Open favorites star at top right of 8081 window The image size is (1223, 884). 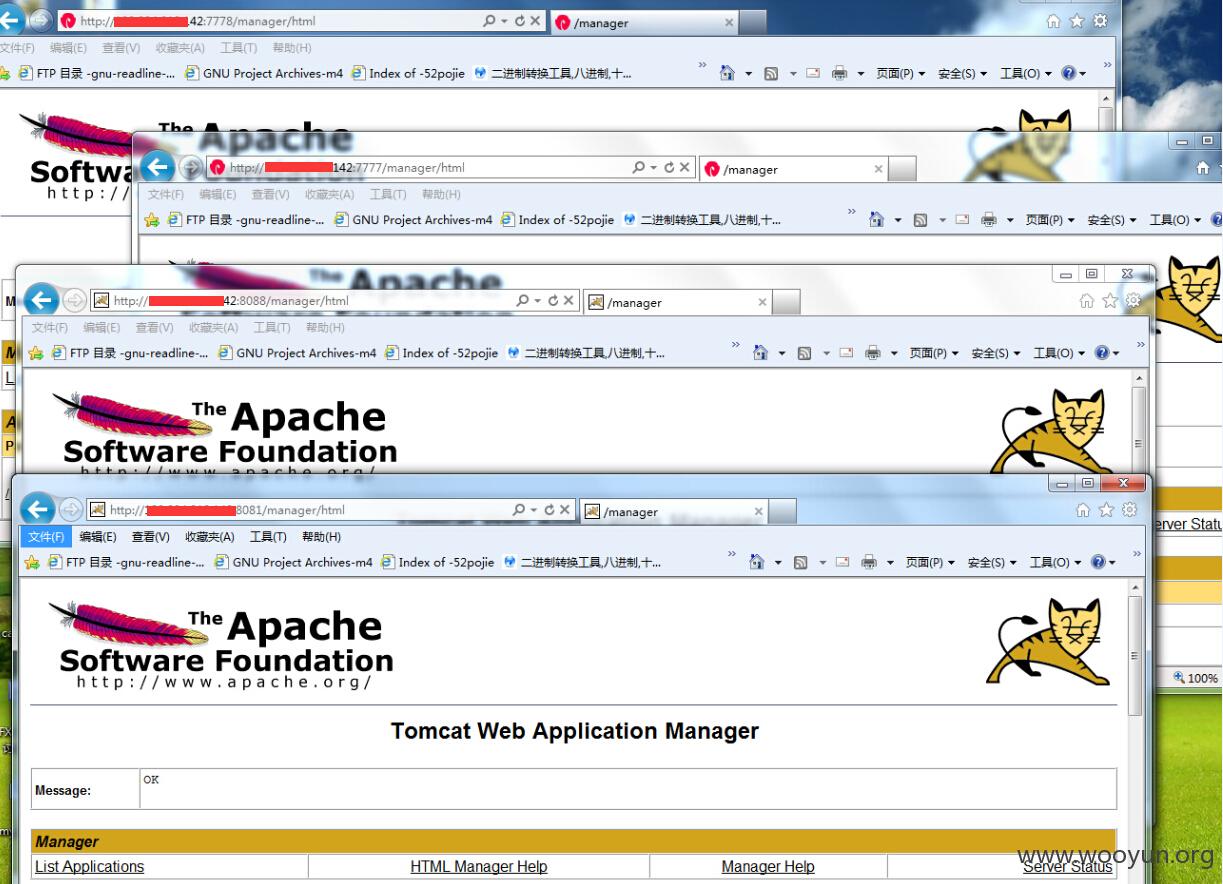(1106, 510)
